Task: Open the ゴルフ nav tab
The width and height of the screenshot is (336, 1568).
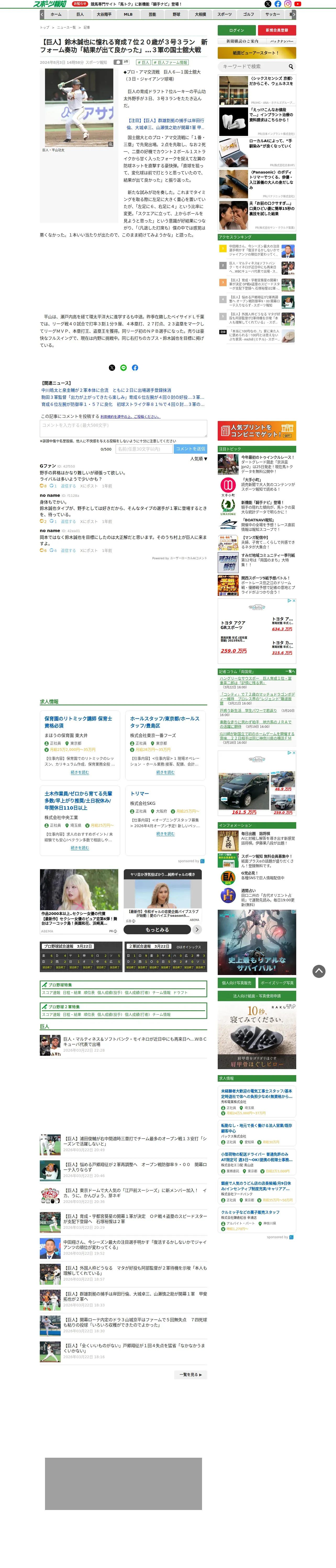Action: click(x=248, y=14)
